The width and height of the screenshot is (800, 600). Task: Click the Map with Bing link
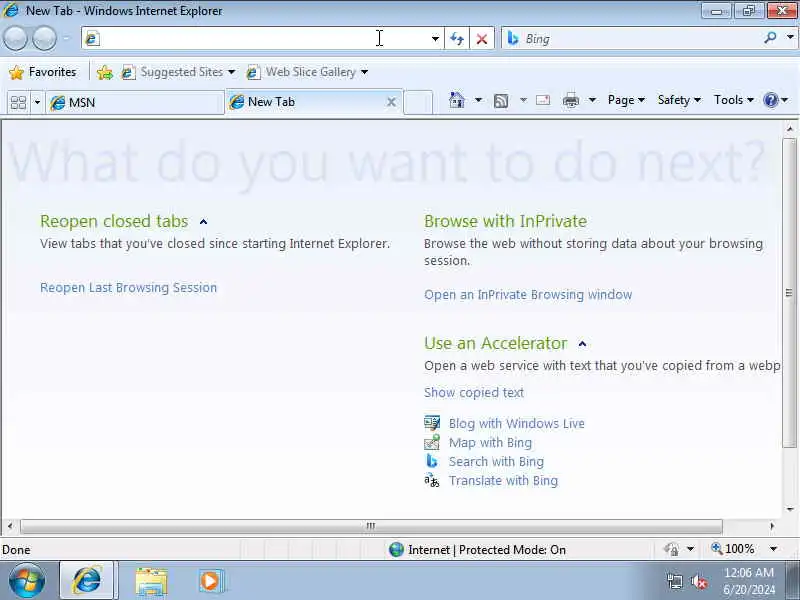pyautogui.click(x=490, y=443)
